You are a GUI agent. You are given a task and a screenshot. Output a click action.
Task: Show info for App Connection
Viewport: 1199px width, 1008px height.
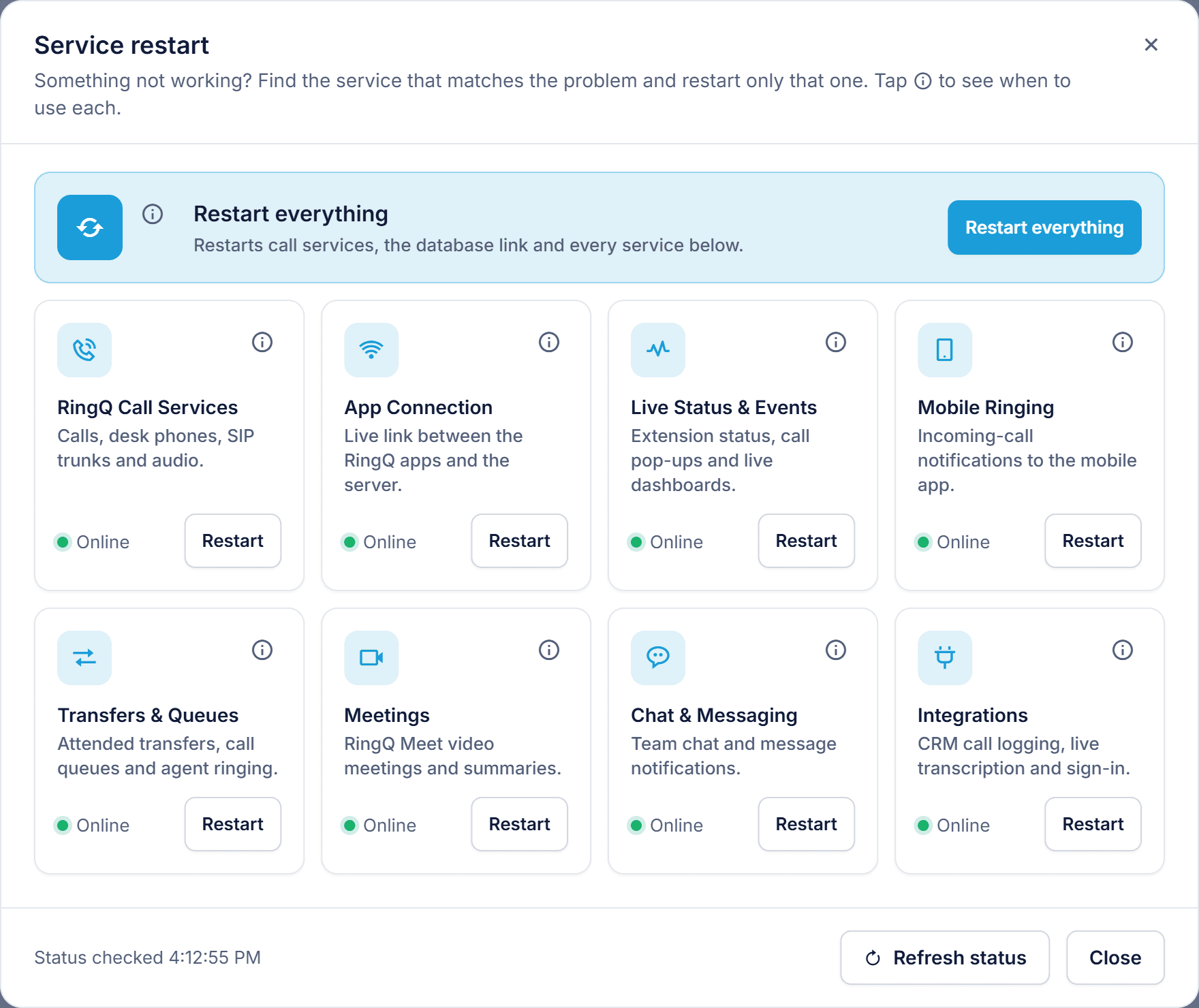[x=549, y=342]
